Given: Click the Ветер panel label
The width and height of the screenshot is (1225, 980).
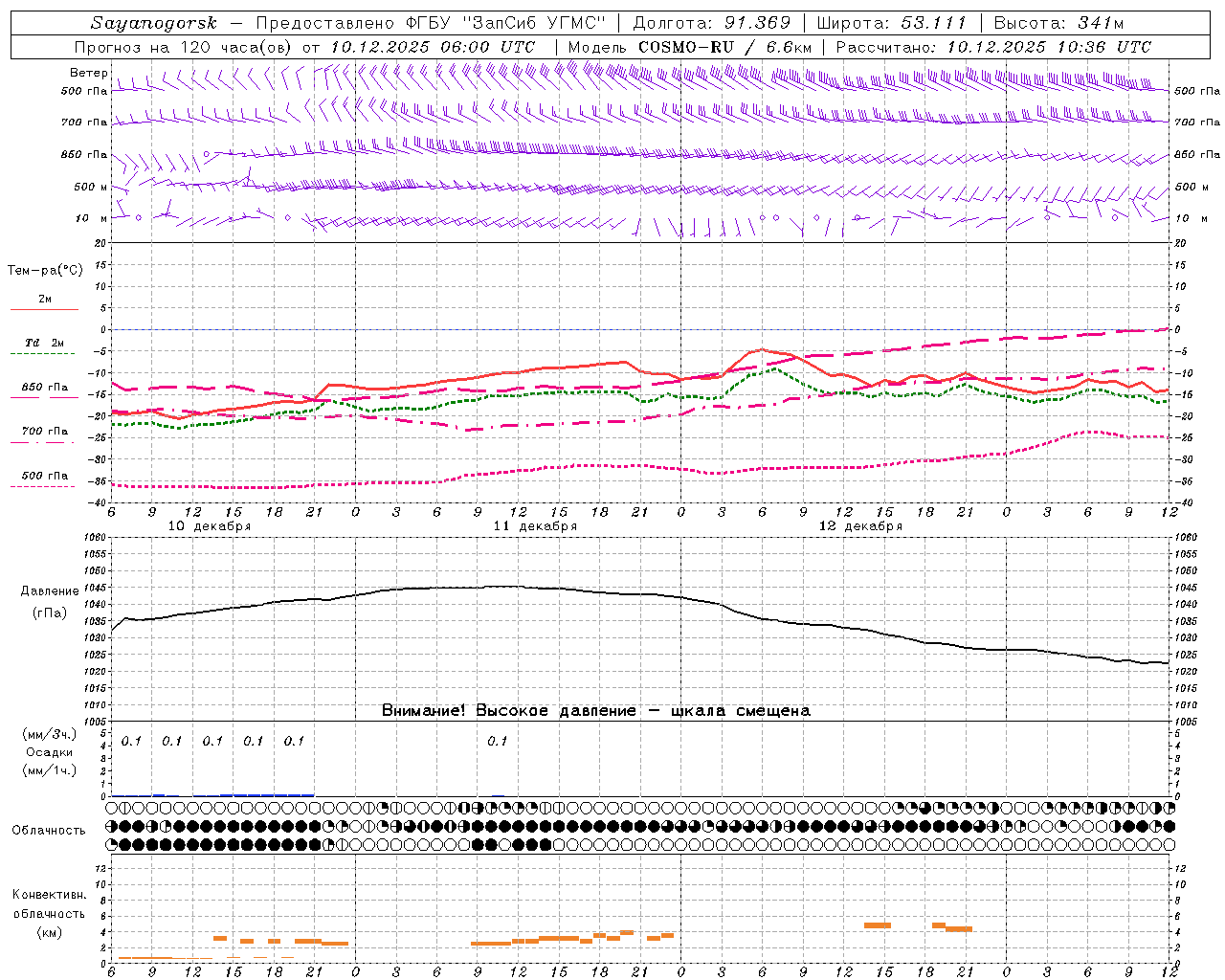Looking at the screenshot, I should pos(89,73).
